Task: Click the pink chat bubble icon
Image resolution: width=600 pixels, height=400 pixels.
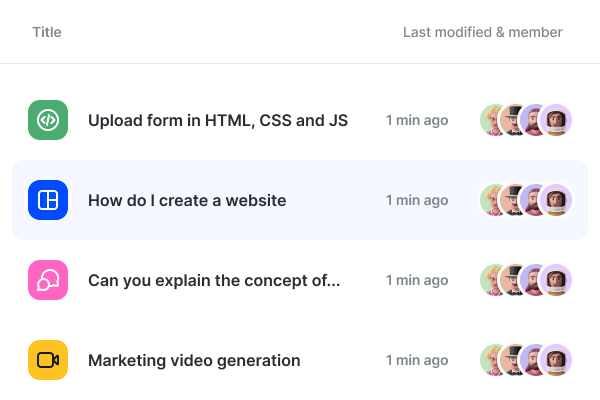Action: point(48,280)
